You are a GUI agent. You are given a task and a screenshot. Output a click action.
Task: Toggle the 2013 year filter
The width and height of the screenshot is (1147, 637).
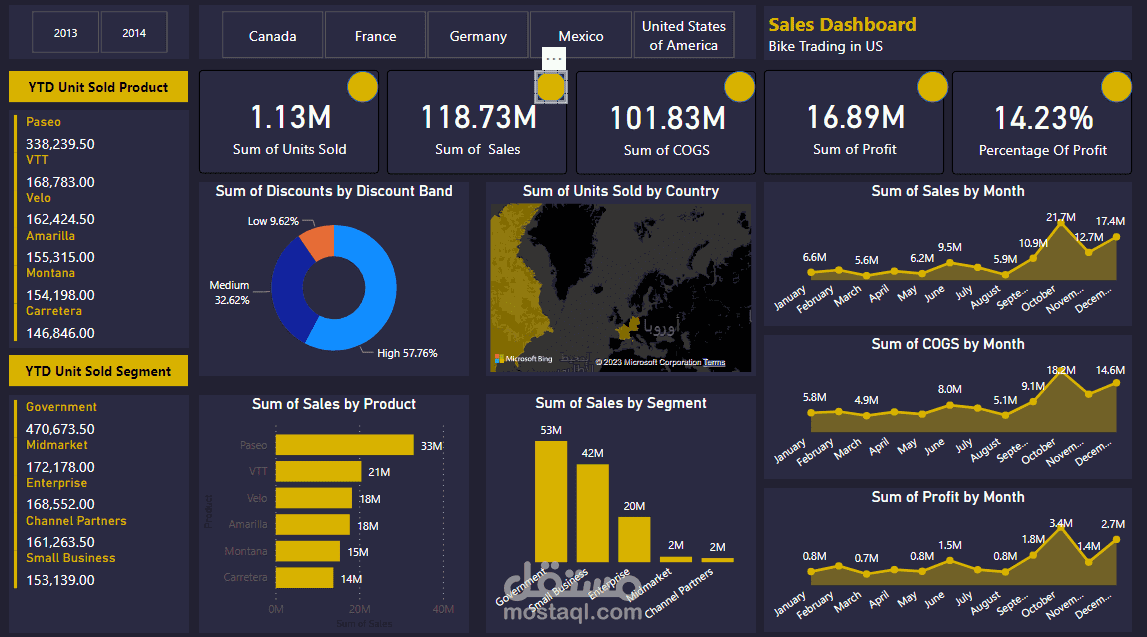[x=65, y=31]
